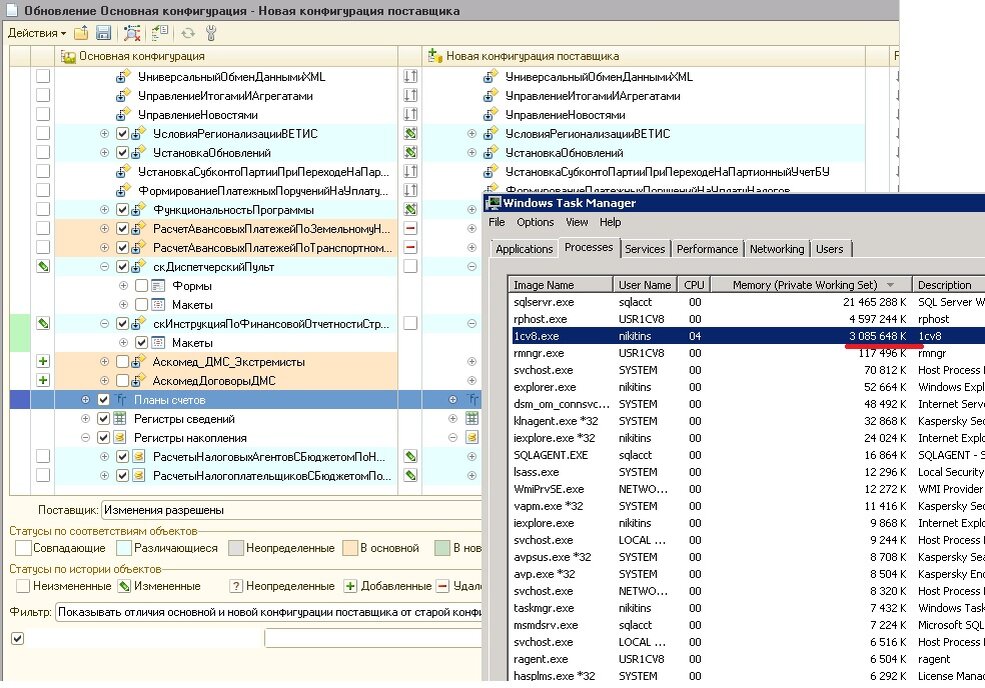Toggle скДиспетчерскийПульт checkbox

(122, 266)
